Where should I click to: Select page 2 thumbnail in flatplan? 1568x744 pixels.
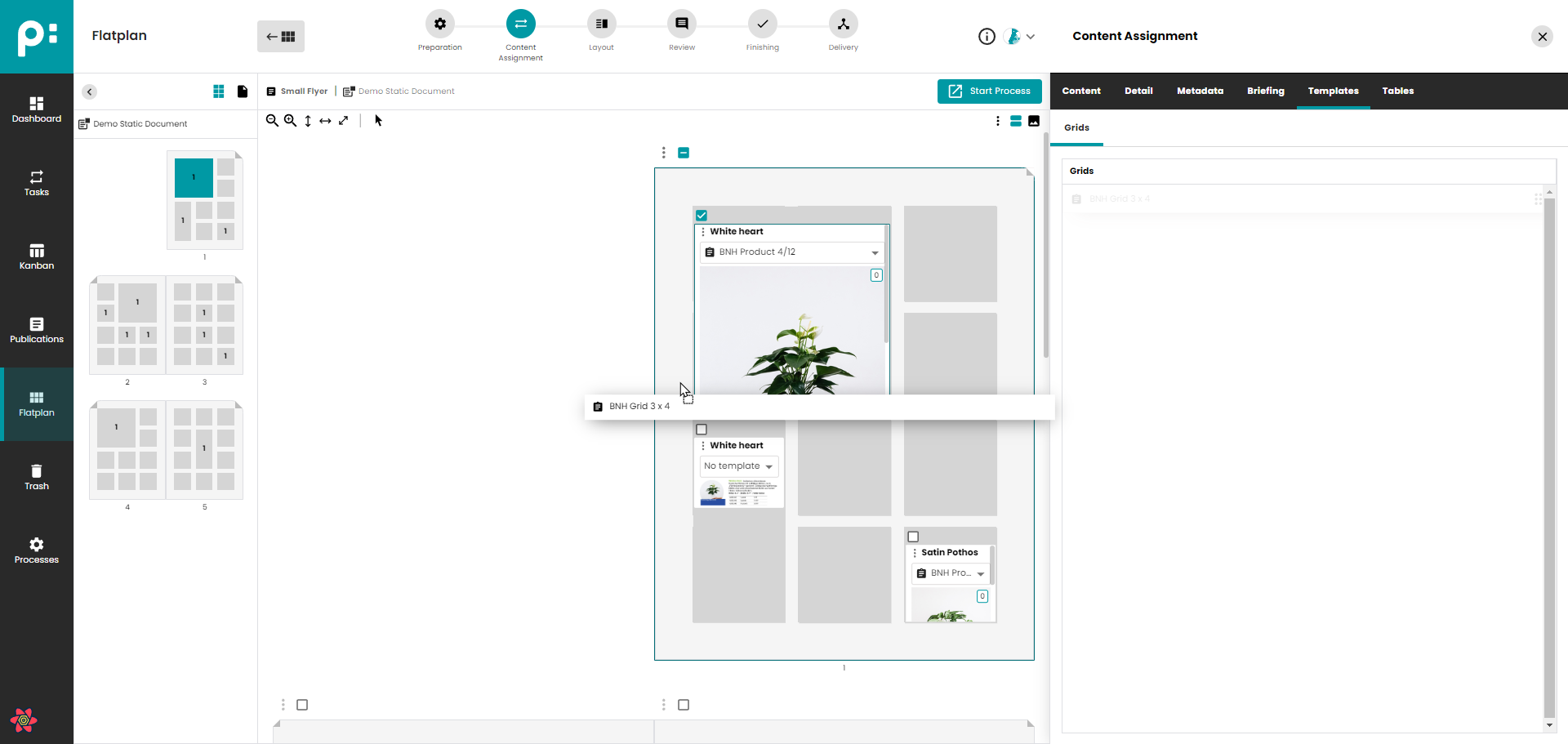pyautogui.click(x=127, y=325)
